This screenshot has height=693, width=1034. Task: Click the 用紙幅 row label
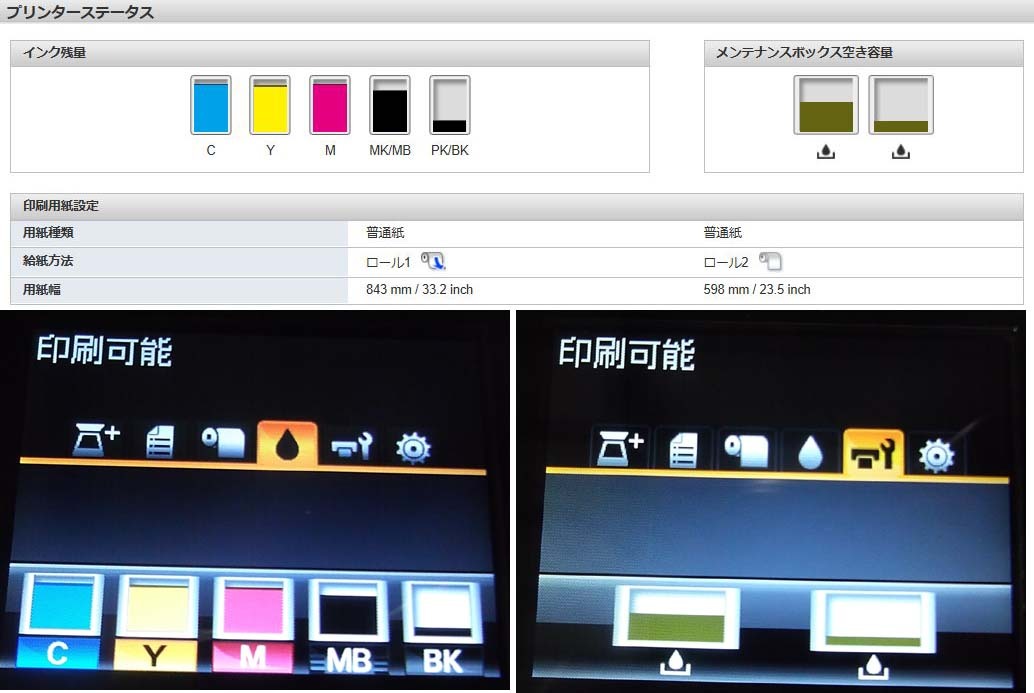[x=42, y=289]
